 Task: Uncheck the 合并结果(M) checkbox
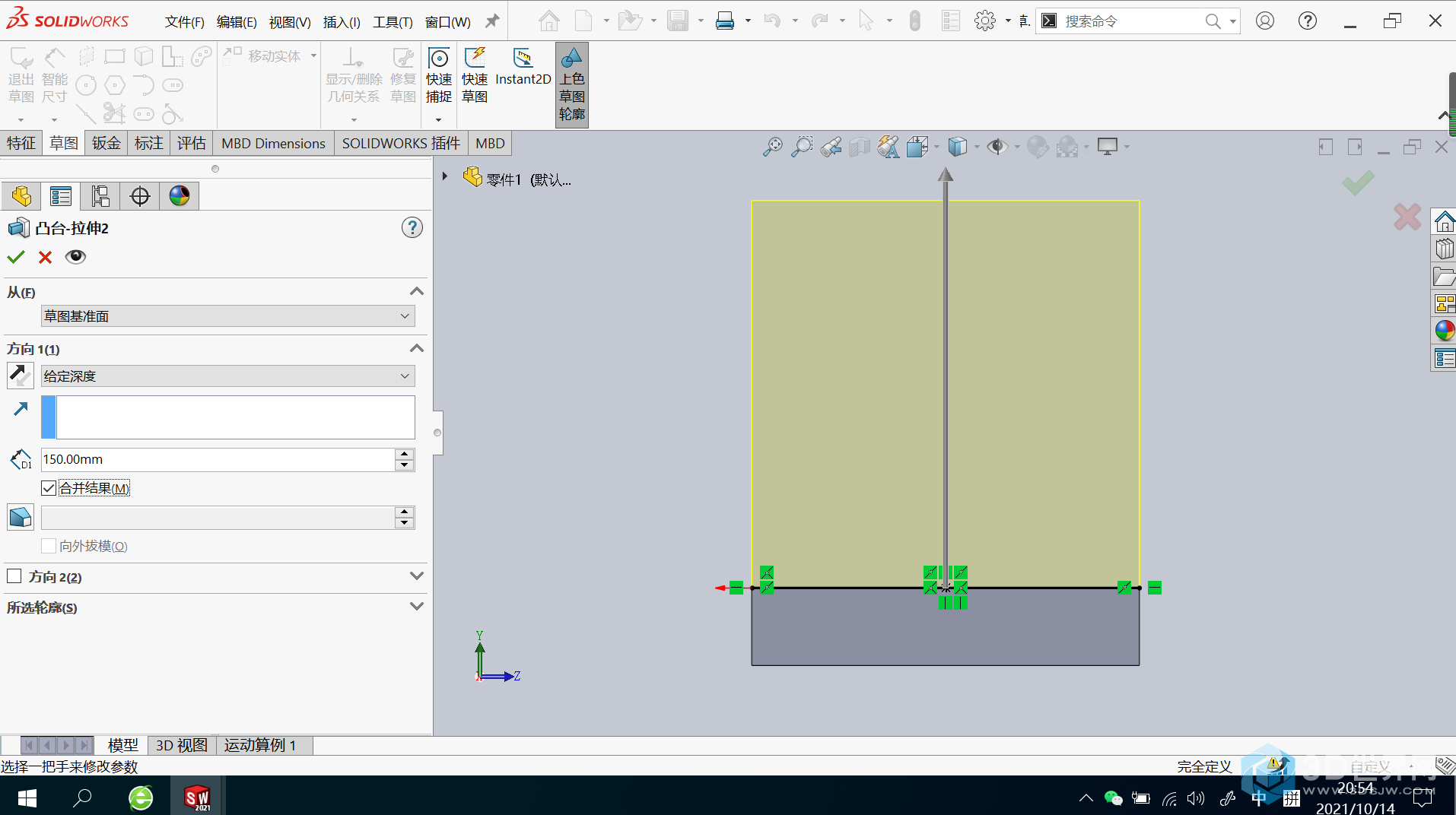click(x=49, y=488)
